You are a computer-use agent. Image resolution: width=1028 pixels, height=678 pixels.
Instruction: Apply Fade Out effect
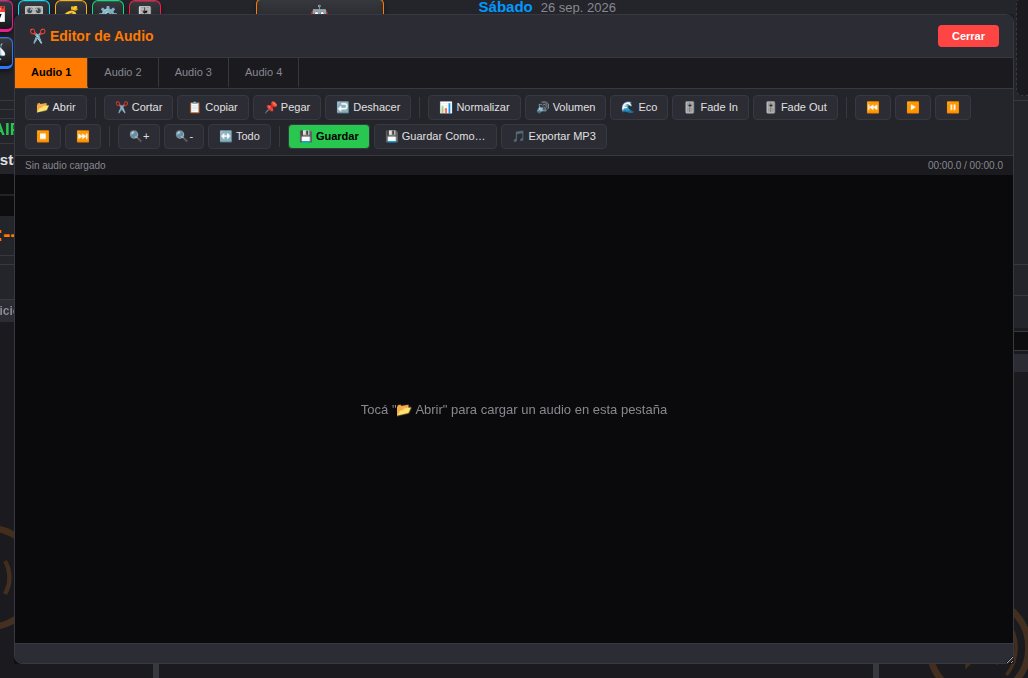795,108
